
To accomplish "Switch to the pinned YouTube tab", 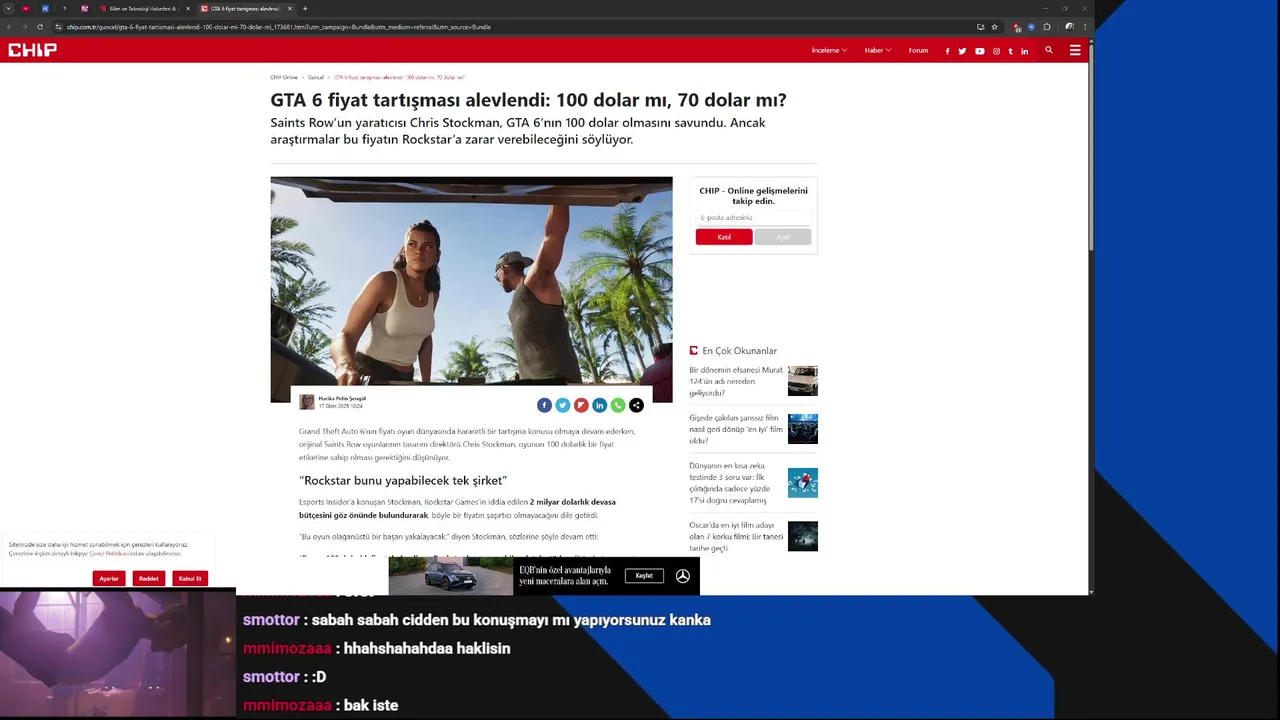I will pyautogui.click(x=26, y=9).
